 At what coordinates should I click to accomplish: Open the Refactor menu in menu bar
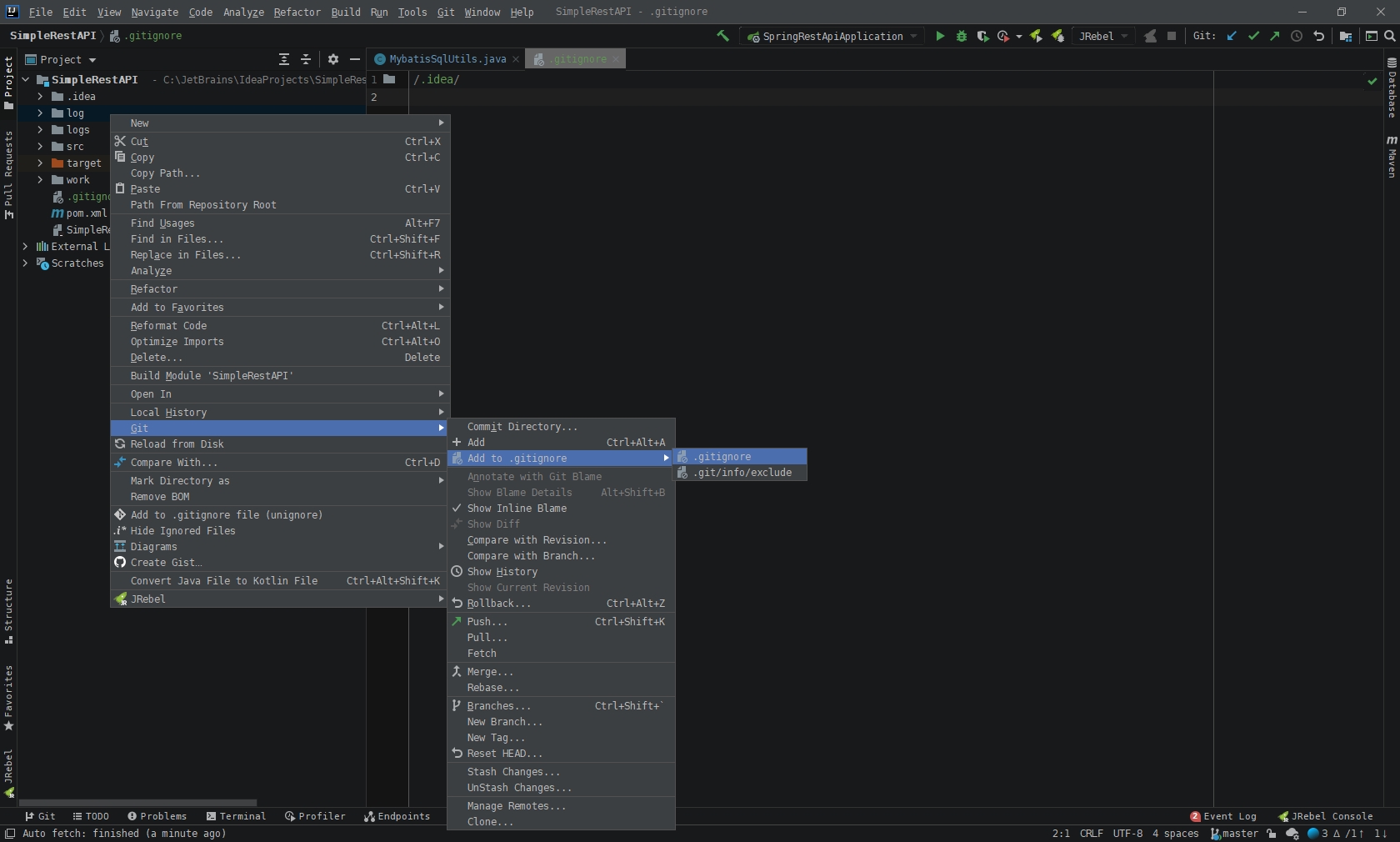click(297, 12)
